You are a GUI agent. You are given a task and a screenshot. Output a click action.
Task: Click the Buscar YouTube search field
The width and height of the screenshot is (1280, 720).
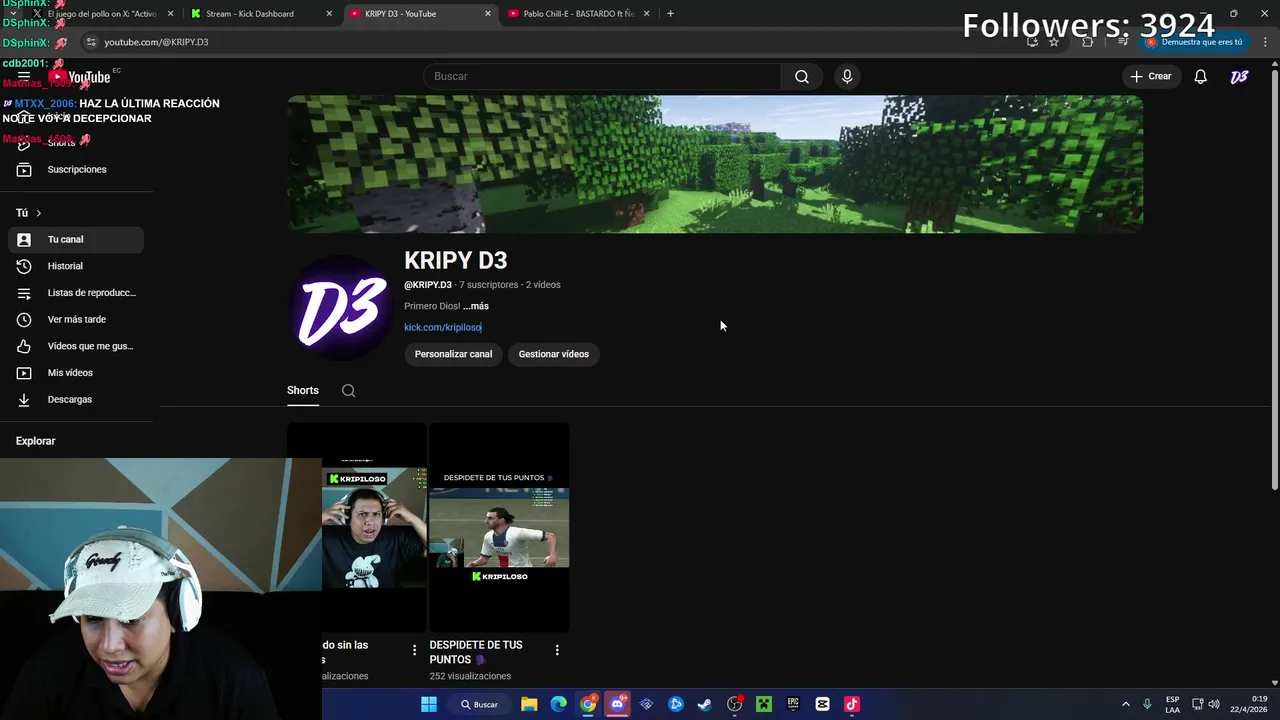tap(603, 77)
